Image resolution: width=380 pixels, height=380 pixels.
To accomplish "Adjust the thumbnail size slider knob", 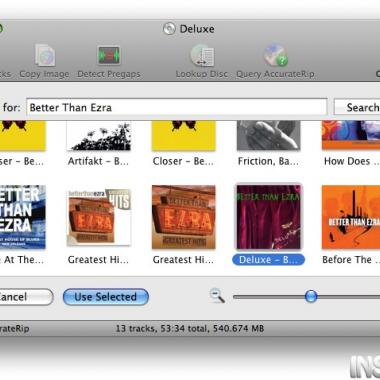I will [x=311, y=296].
